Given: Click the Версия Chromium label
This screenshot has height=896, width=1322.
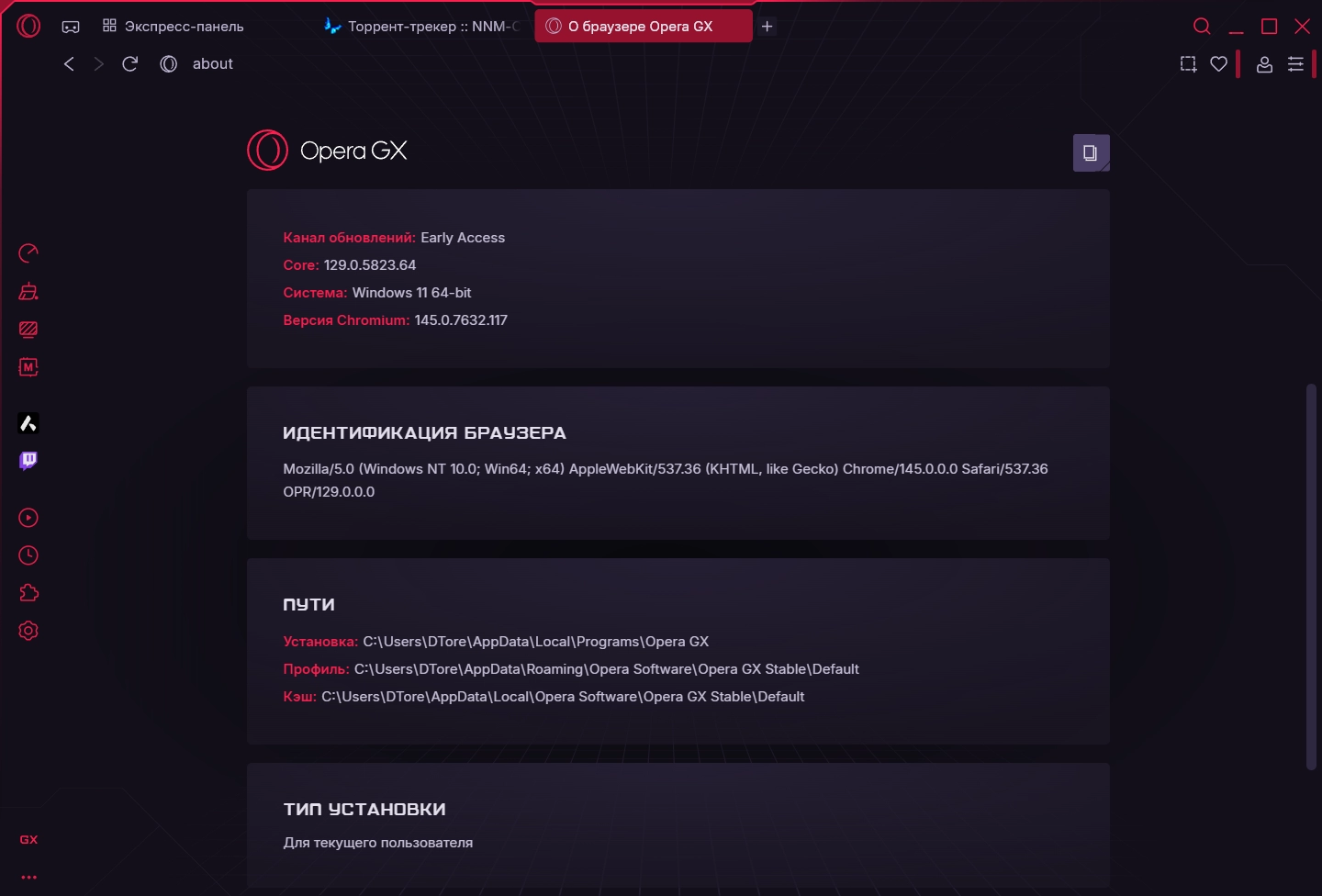Looking at the screenshot, I should 346,320.
